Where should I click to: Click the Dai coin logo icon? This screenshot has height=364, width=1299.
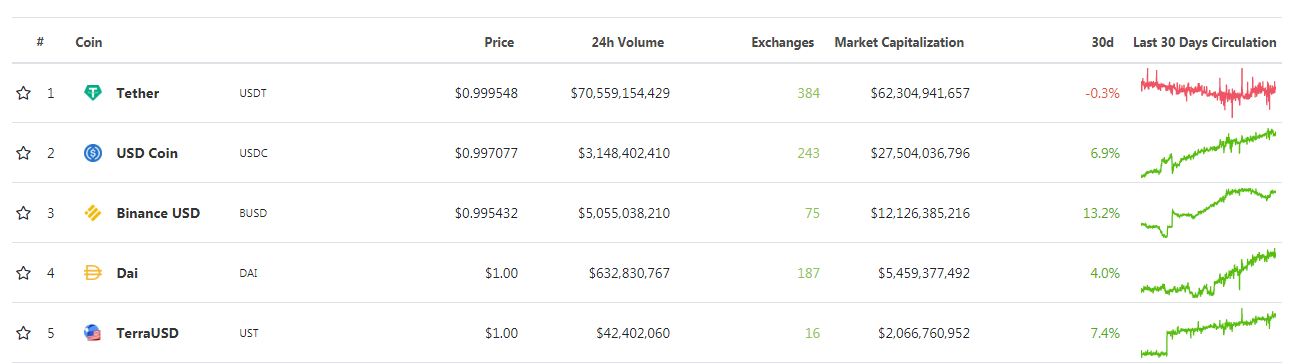(93, 273)
